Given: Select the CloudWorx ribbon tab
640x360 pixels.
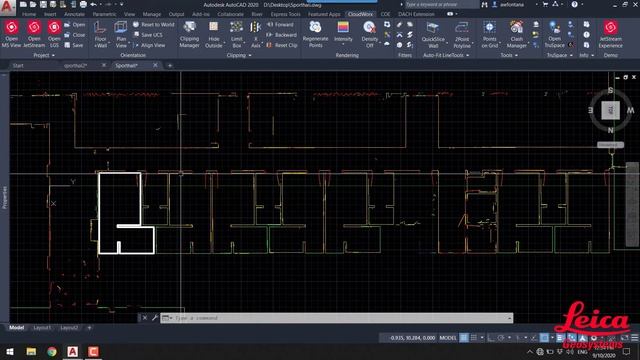Looking at the screenshot, I should coord(360,14).
